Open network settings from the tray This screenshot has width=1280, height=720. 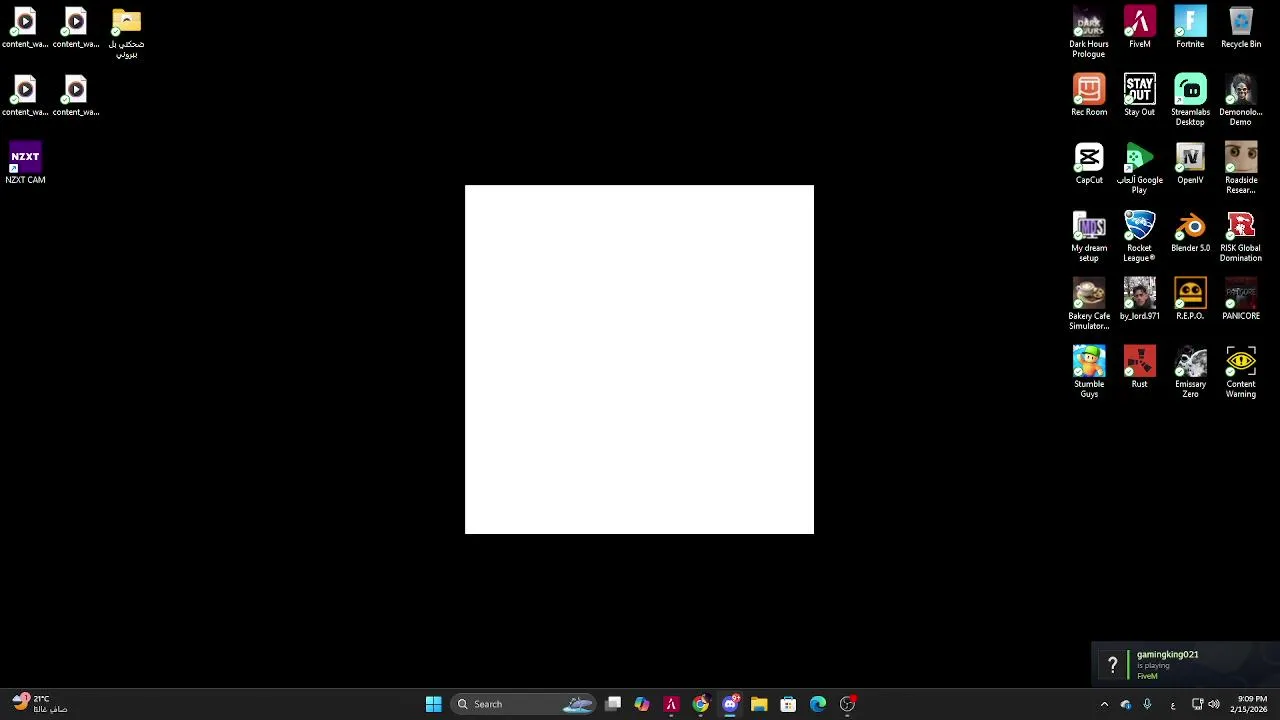coord(1197,704)
